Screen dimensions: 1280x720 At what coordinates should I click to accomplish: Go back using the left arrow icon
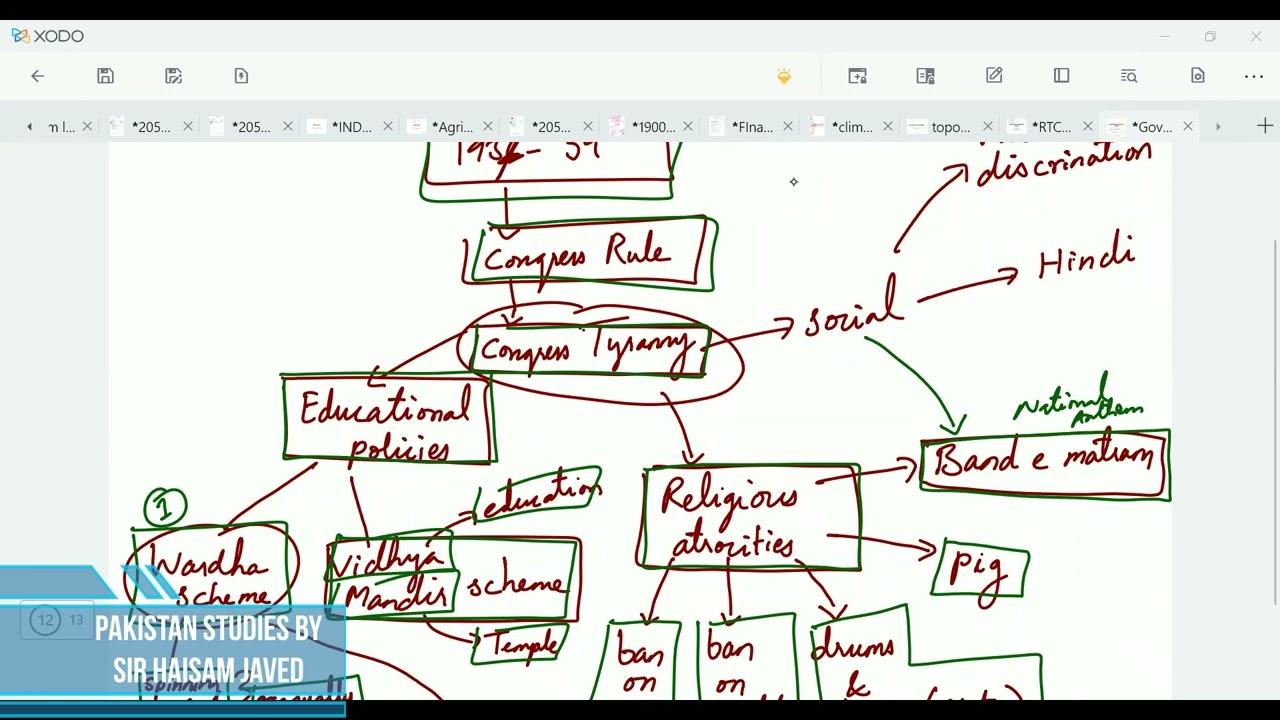[x=38, y=76]
